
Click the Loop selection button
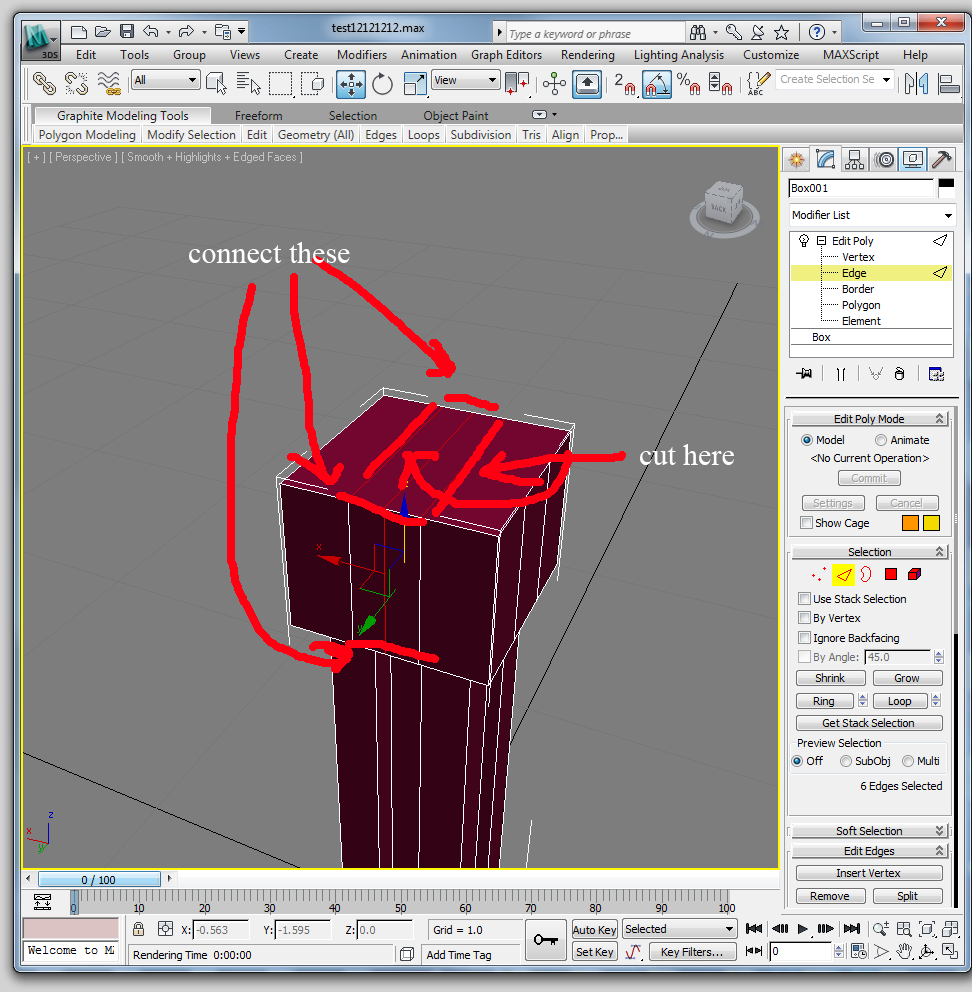(899, 701)
